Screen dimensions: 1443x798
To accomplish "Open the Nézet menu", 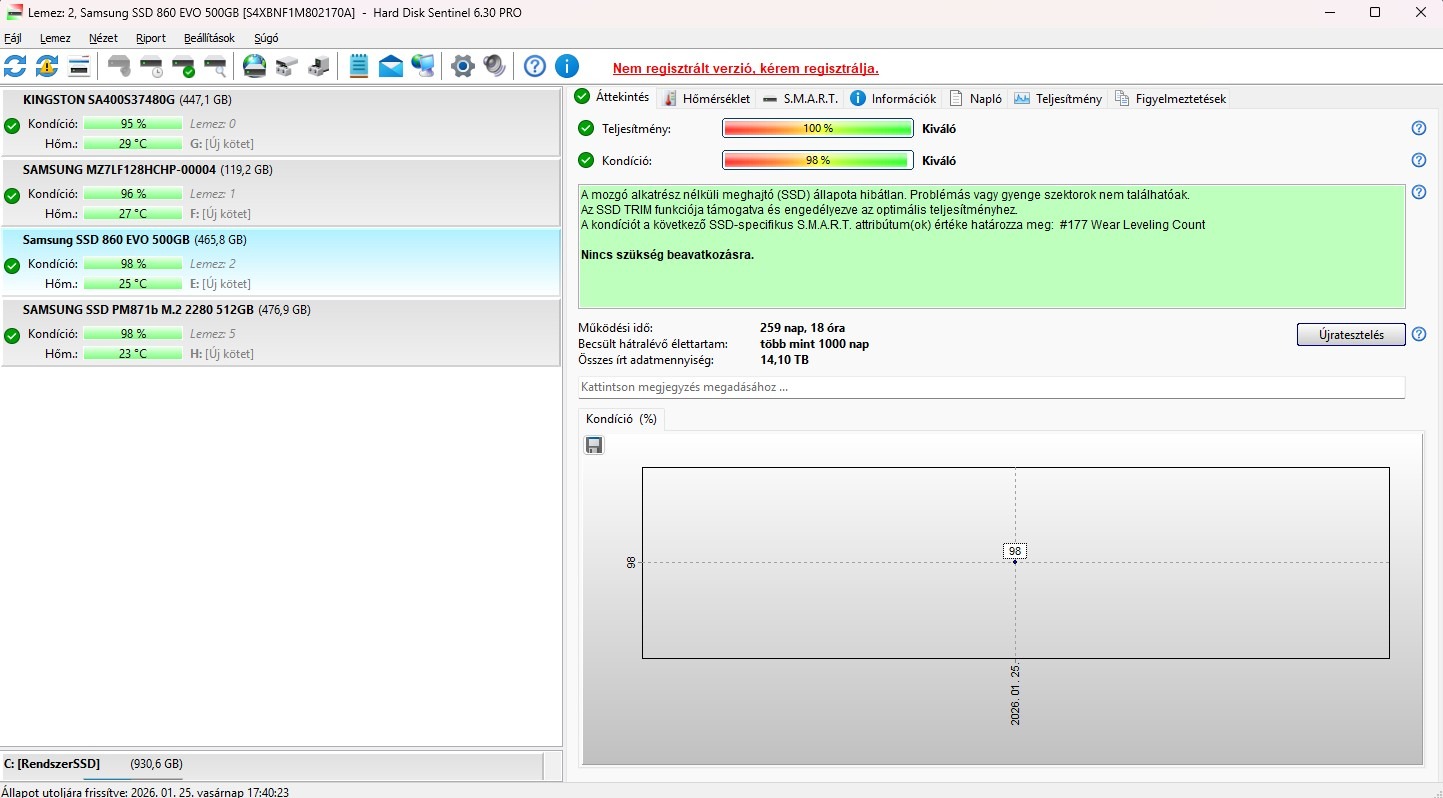I will click(x=103, y=38).
